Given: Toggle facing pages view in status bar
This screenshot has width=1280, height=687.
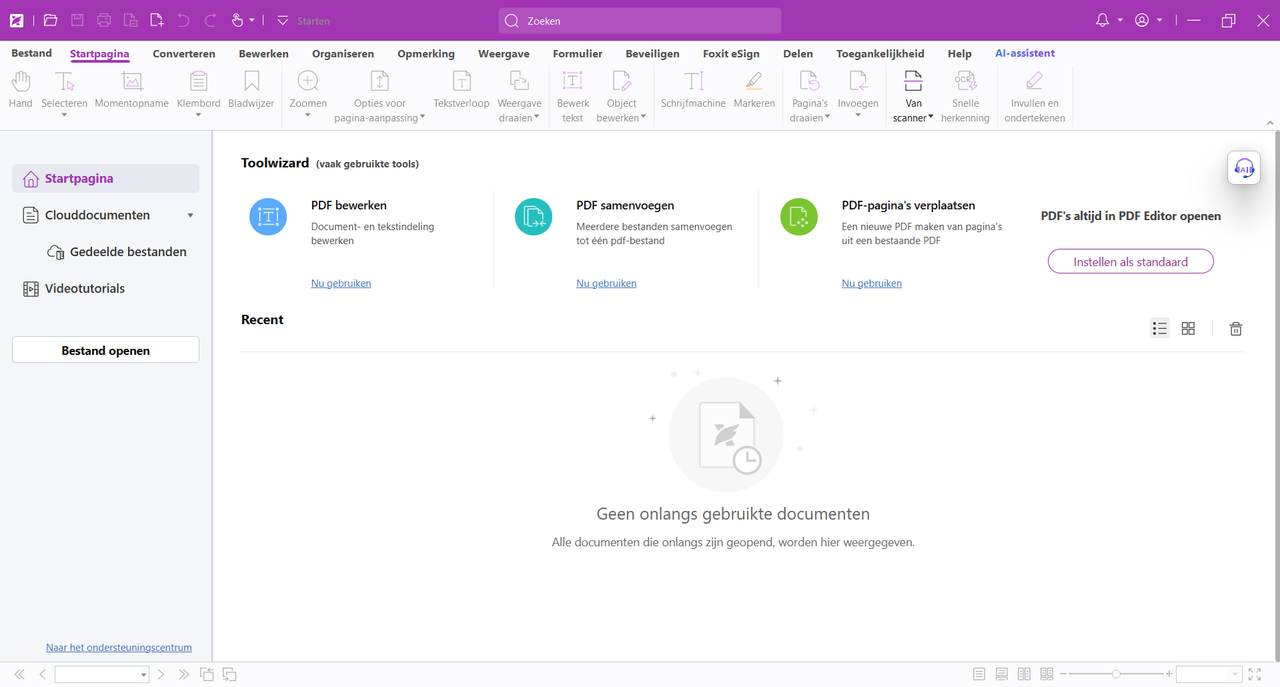Looking at the screenshot, I should point(1024,675).
